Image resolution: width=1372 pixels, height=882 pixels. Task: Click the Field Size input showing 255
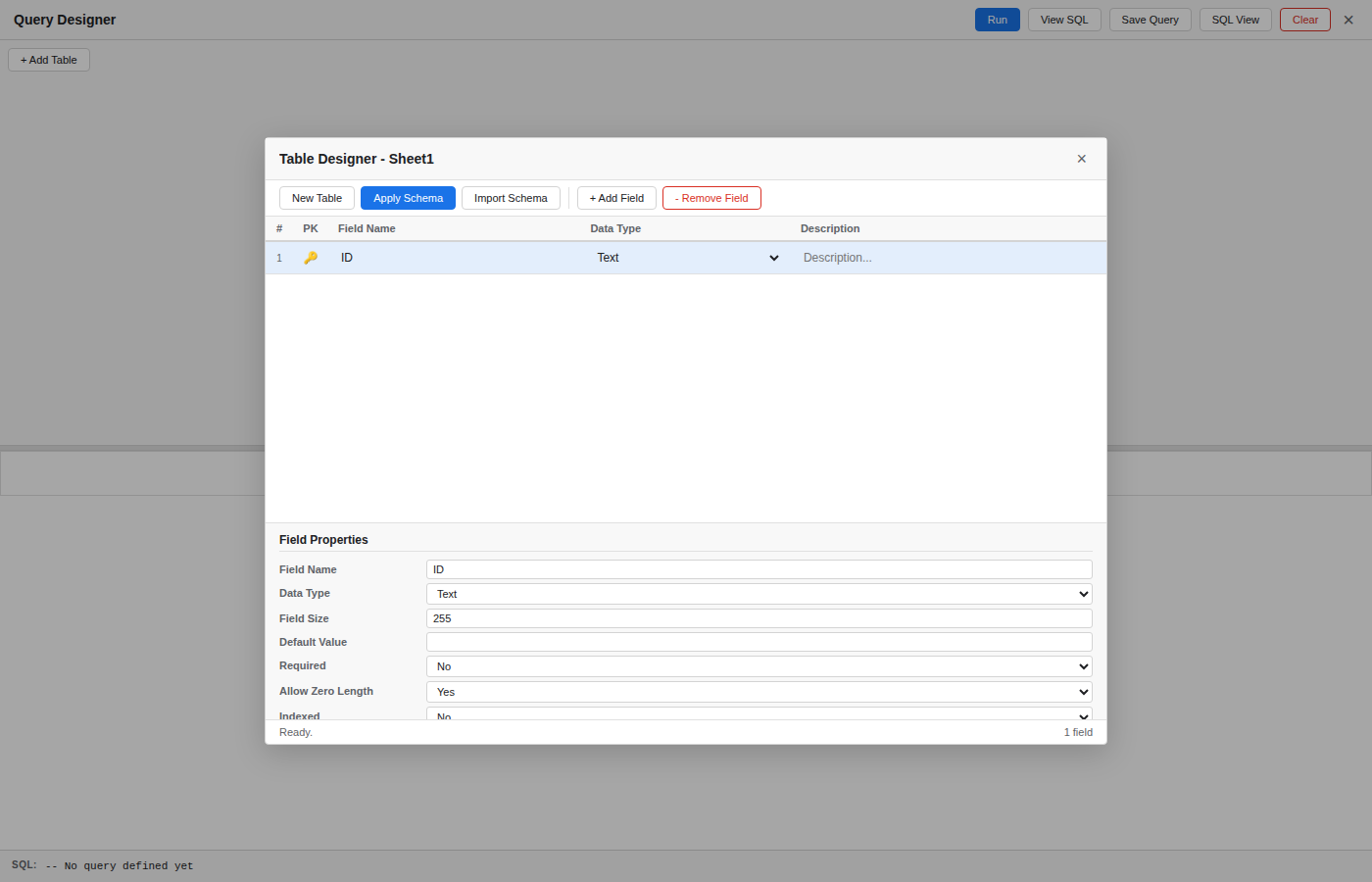coord(759,618)
